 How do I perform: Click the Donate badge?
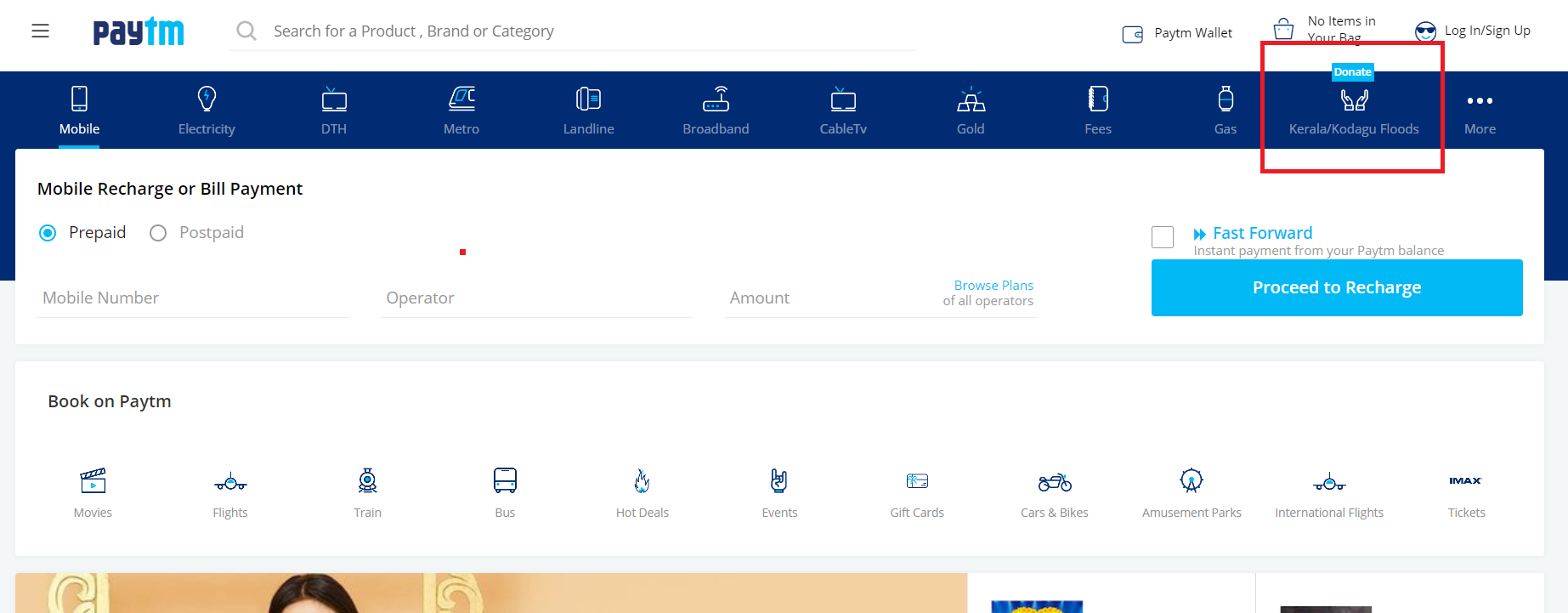pyautogui.click(x=1352, y=72)
